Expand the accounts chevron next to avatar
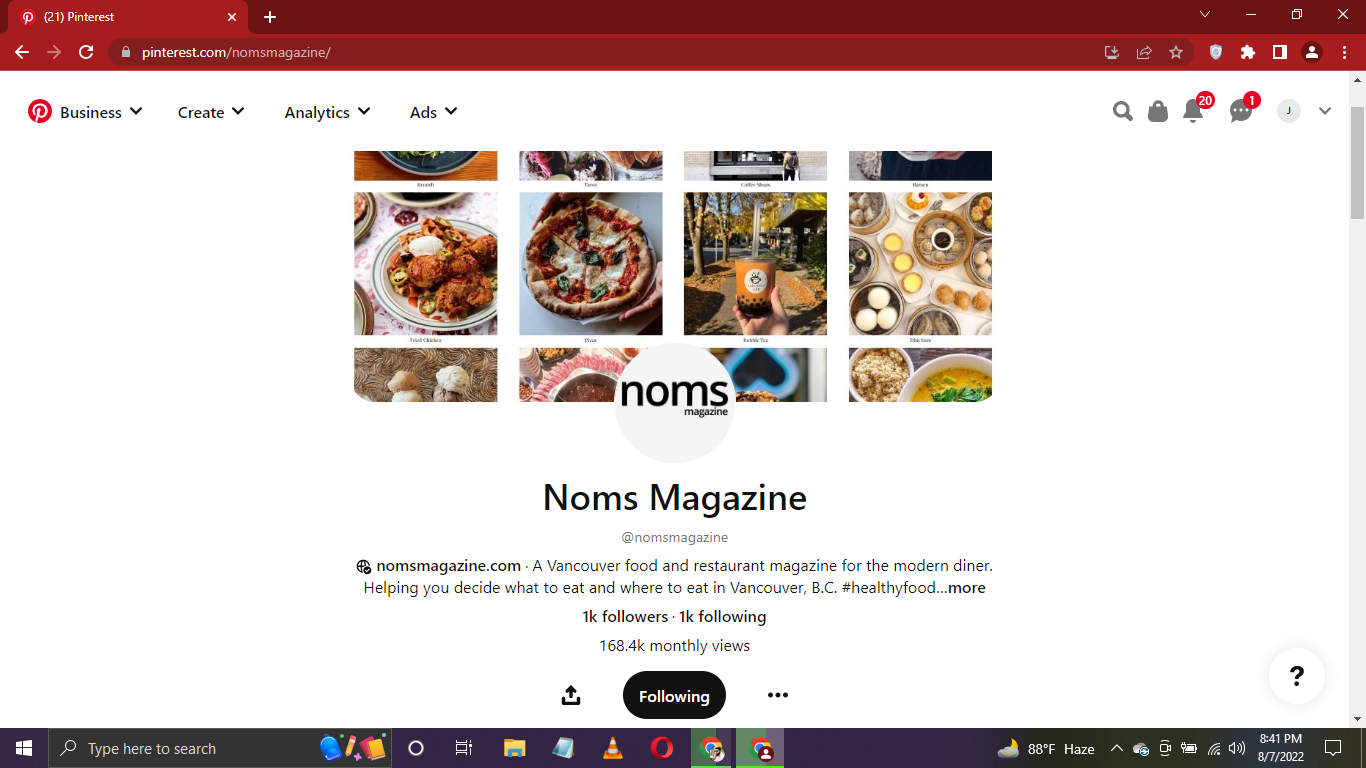The image size is (1366, 768). tap(1325, 111)
